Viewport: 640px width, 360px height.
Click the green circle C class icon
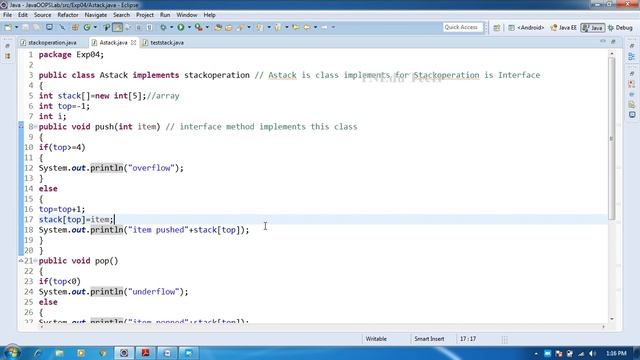coord(87,27)
